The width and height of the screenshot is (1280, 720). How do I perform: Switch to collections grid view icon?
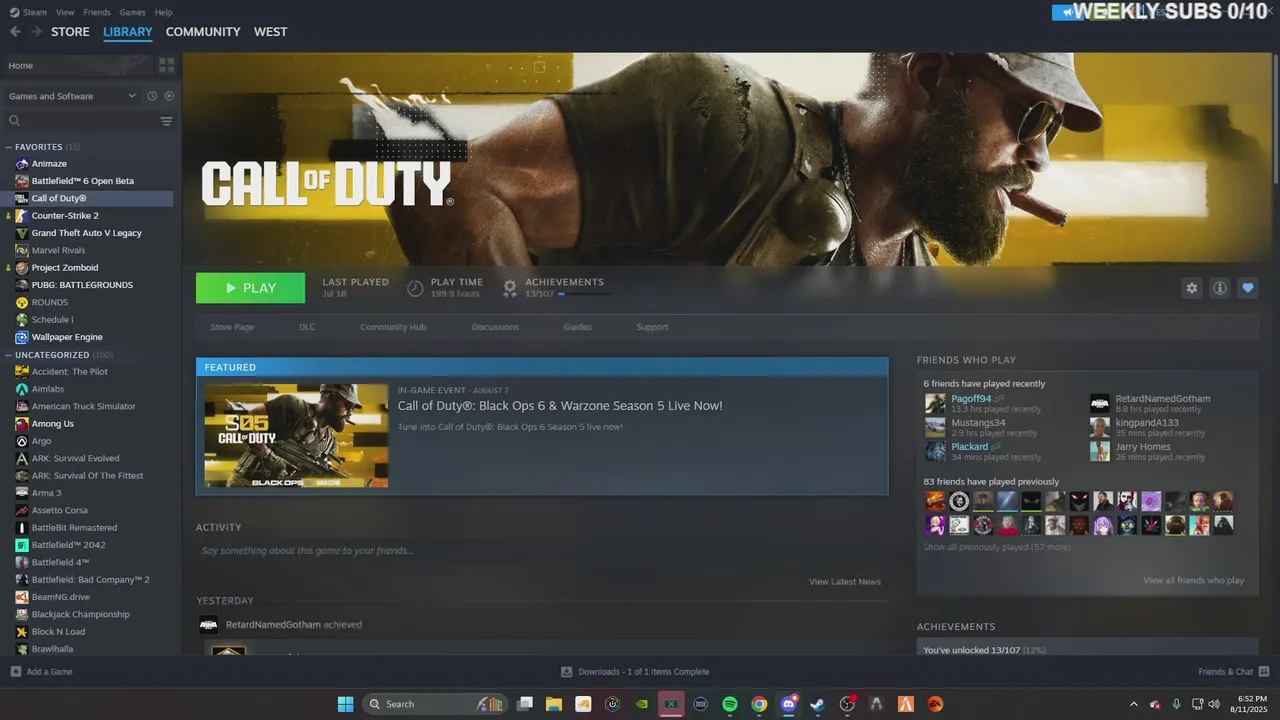tap(166, 65)
